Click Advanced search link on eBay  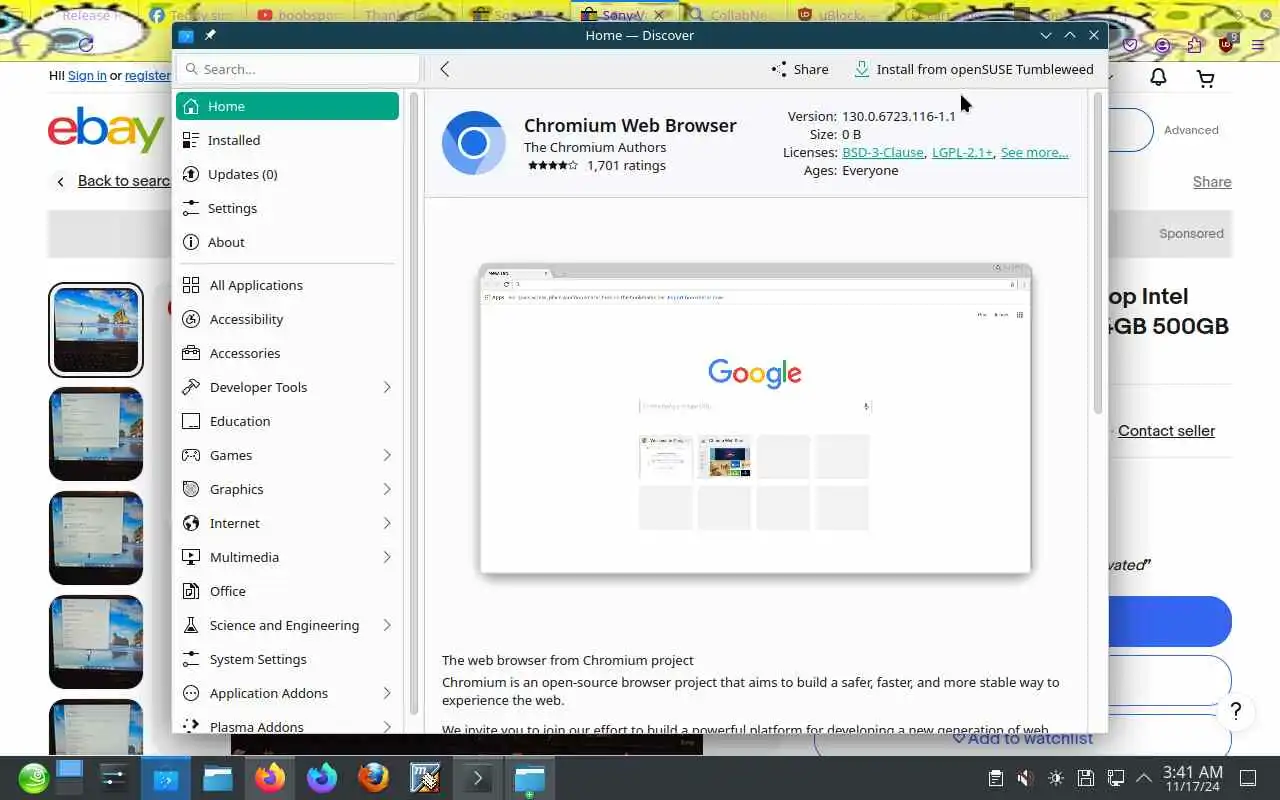point(1191,130)
